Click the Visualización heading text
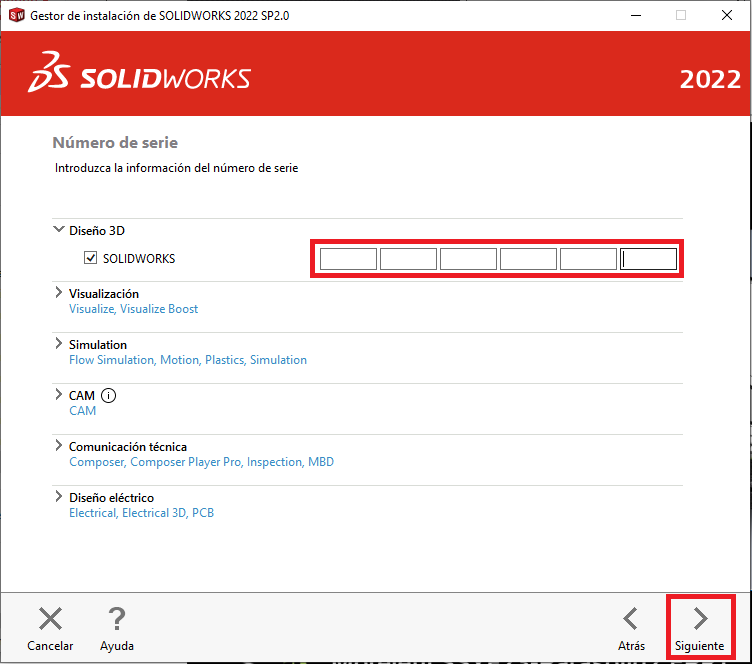The image size is (752, 664). tap(104, 293)
